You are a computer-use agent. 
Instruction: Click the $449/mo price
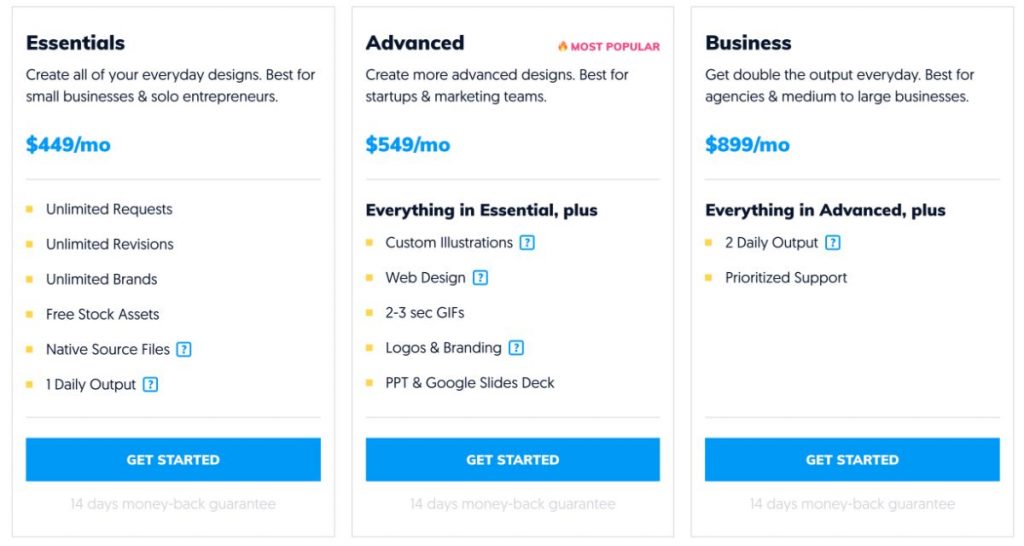tap(69, 144)
